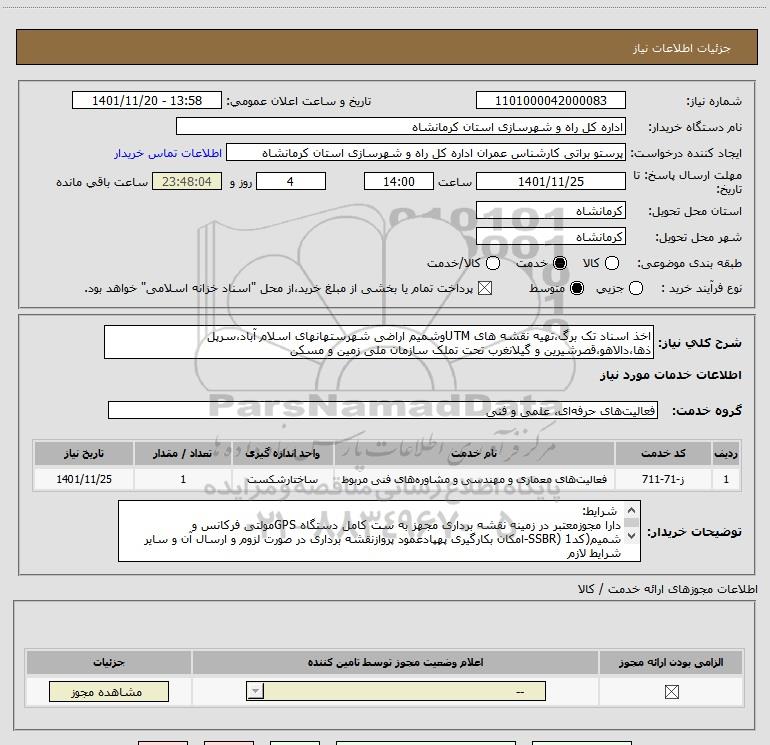Viewport: 770px width, 745px height.
Task: Click the کد خدمت column header
Action: pos(662,453)
